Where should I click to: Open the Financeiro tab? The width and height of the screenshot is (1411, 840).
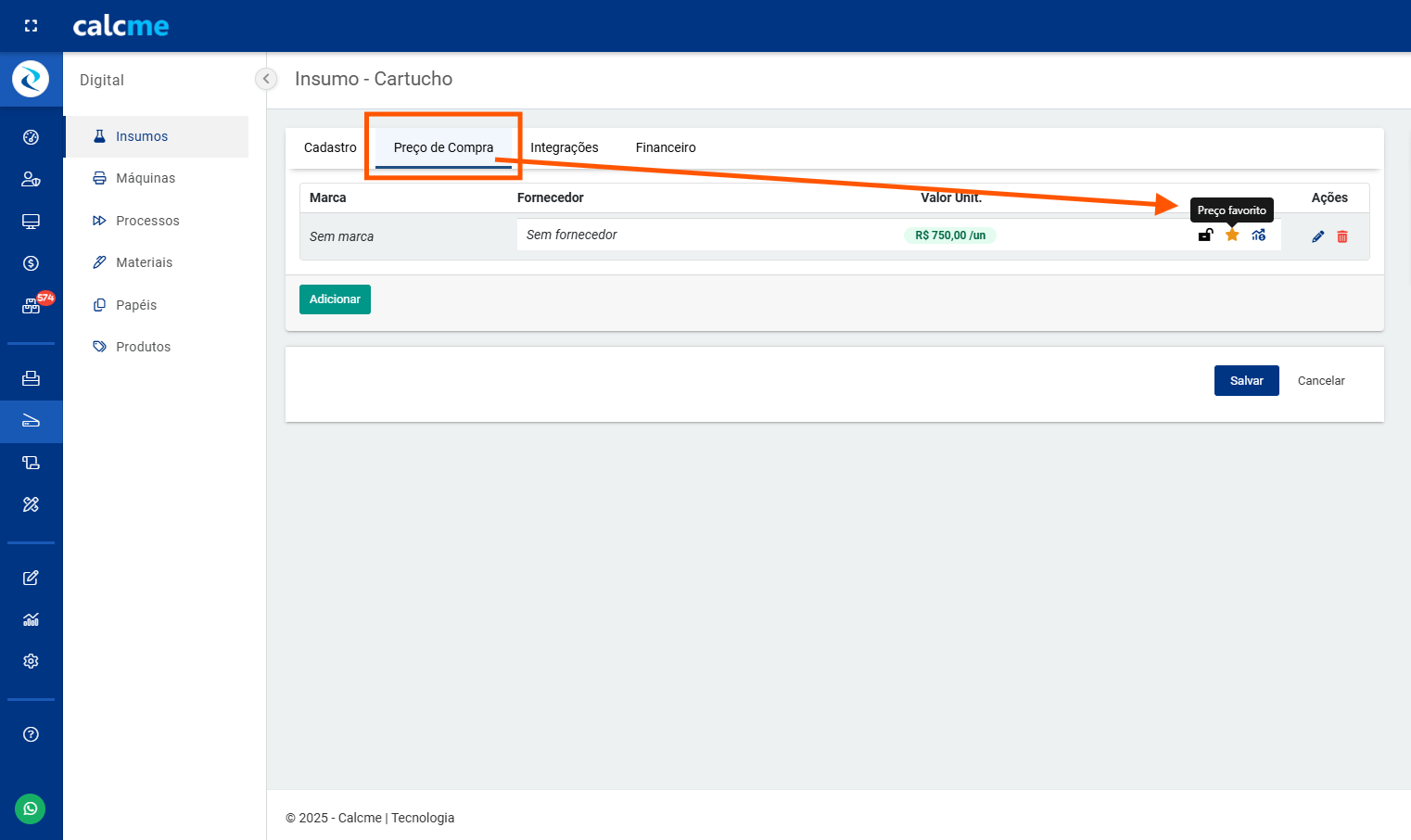(666, 147)
